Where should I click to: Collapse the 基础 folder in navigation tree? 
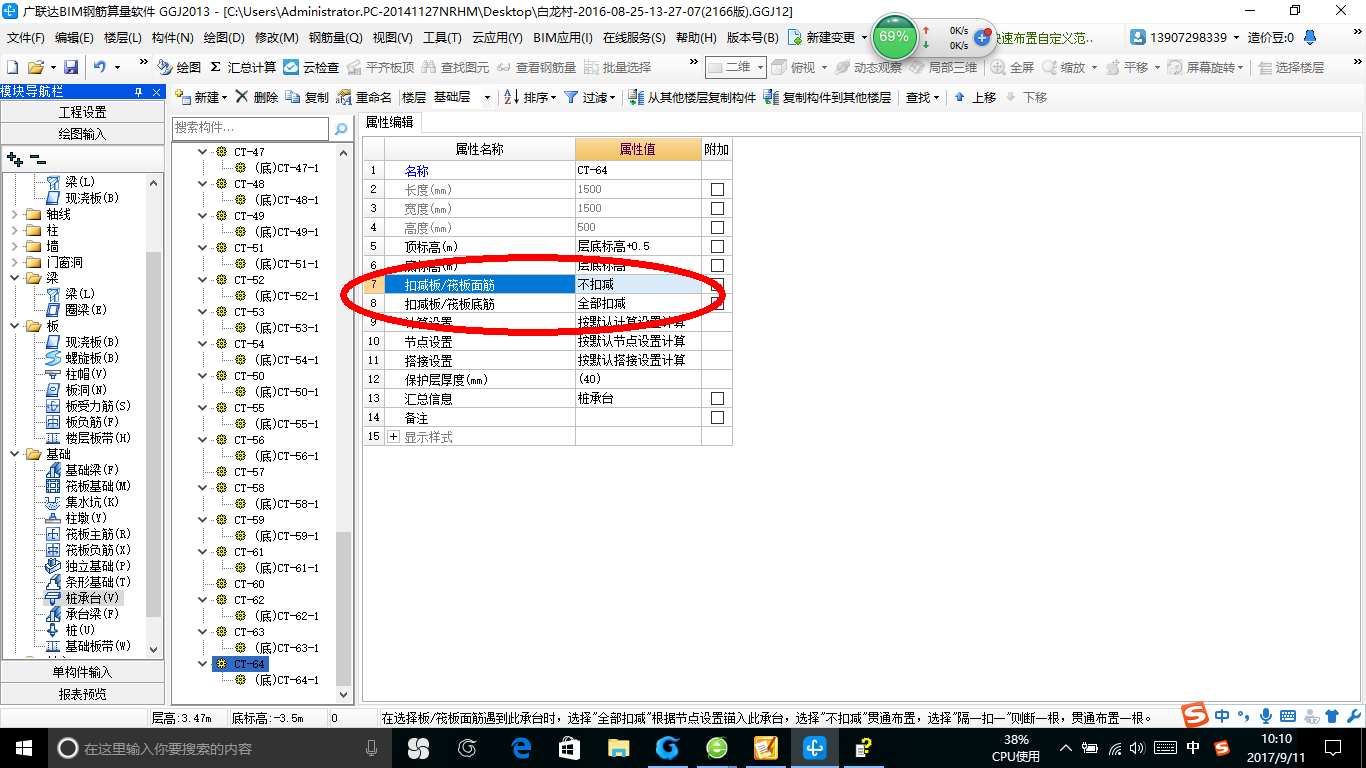(x=13, y=454)
